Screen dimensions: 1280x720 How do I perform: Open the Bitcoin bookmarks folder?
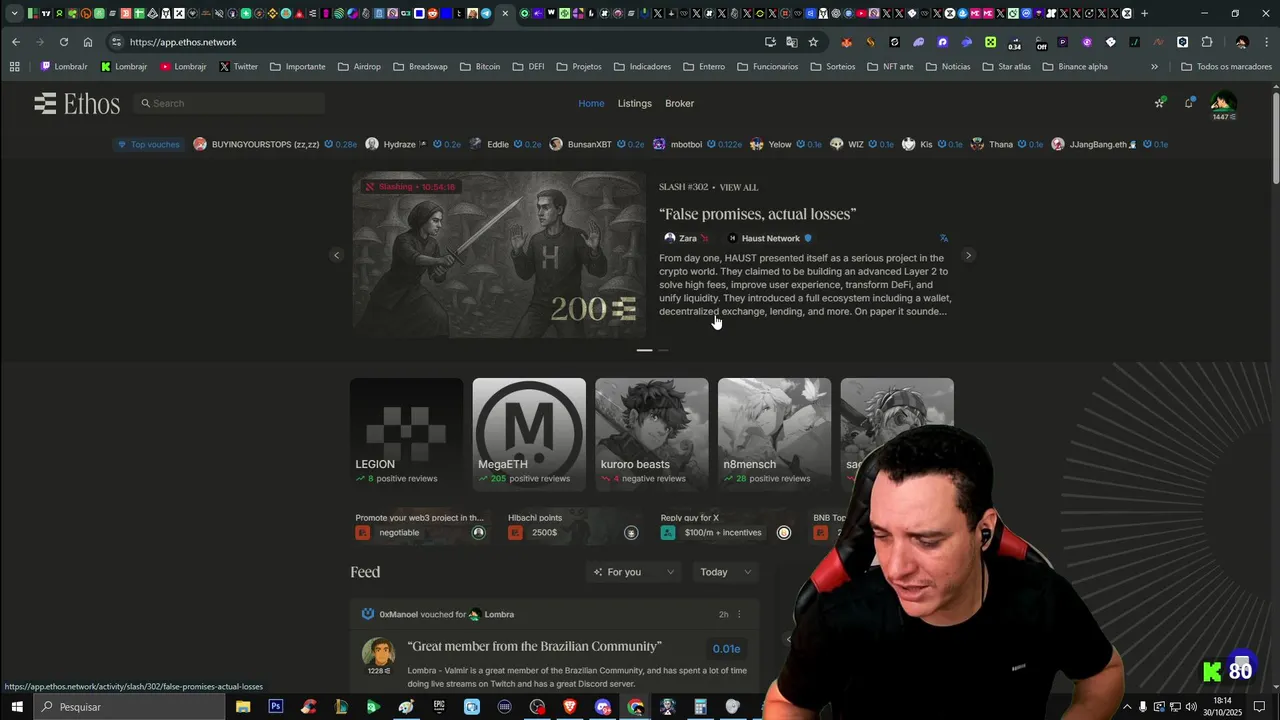coord(480,67)
